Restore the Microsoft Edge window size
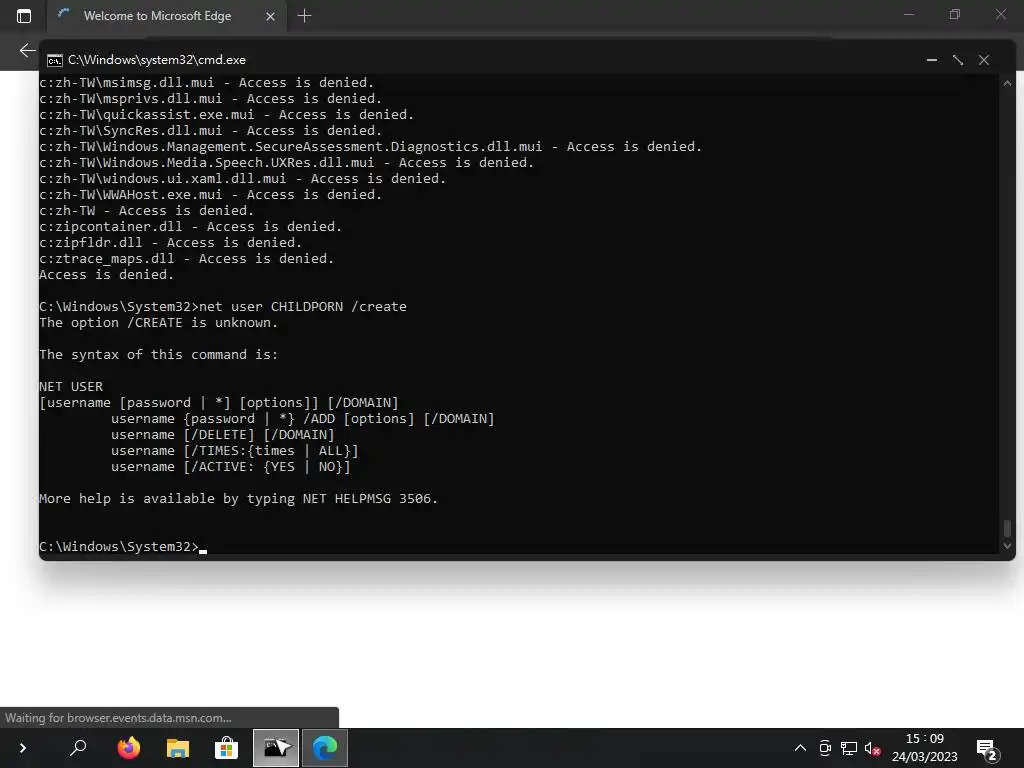Viewport: 1024px width, 768px height. tap(955, 14)
